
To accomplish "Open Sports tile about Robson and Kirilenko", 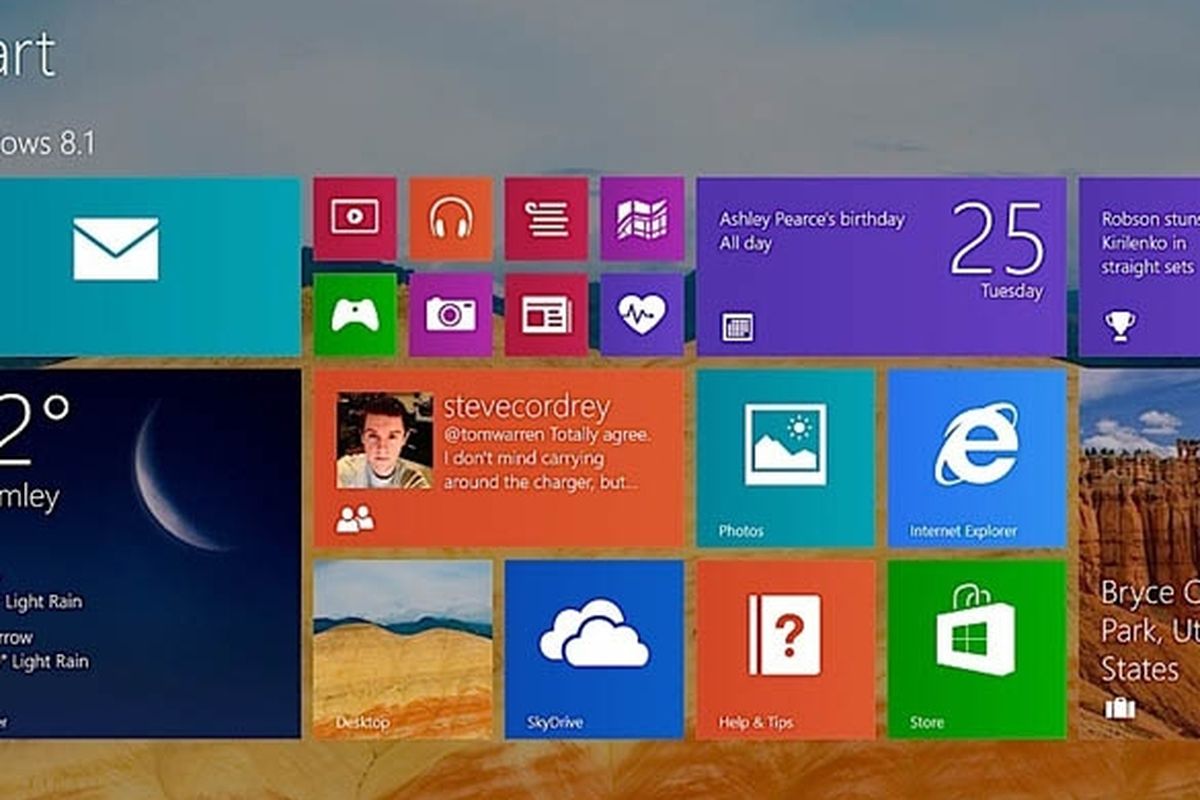I will (x=1139, y=267).
